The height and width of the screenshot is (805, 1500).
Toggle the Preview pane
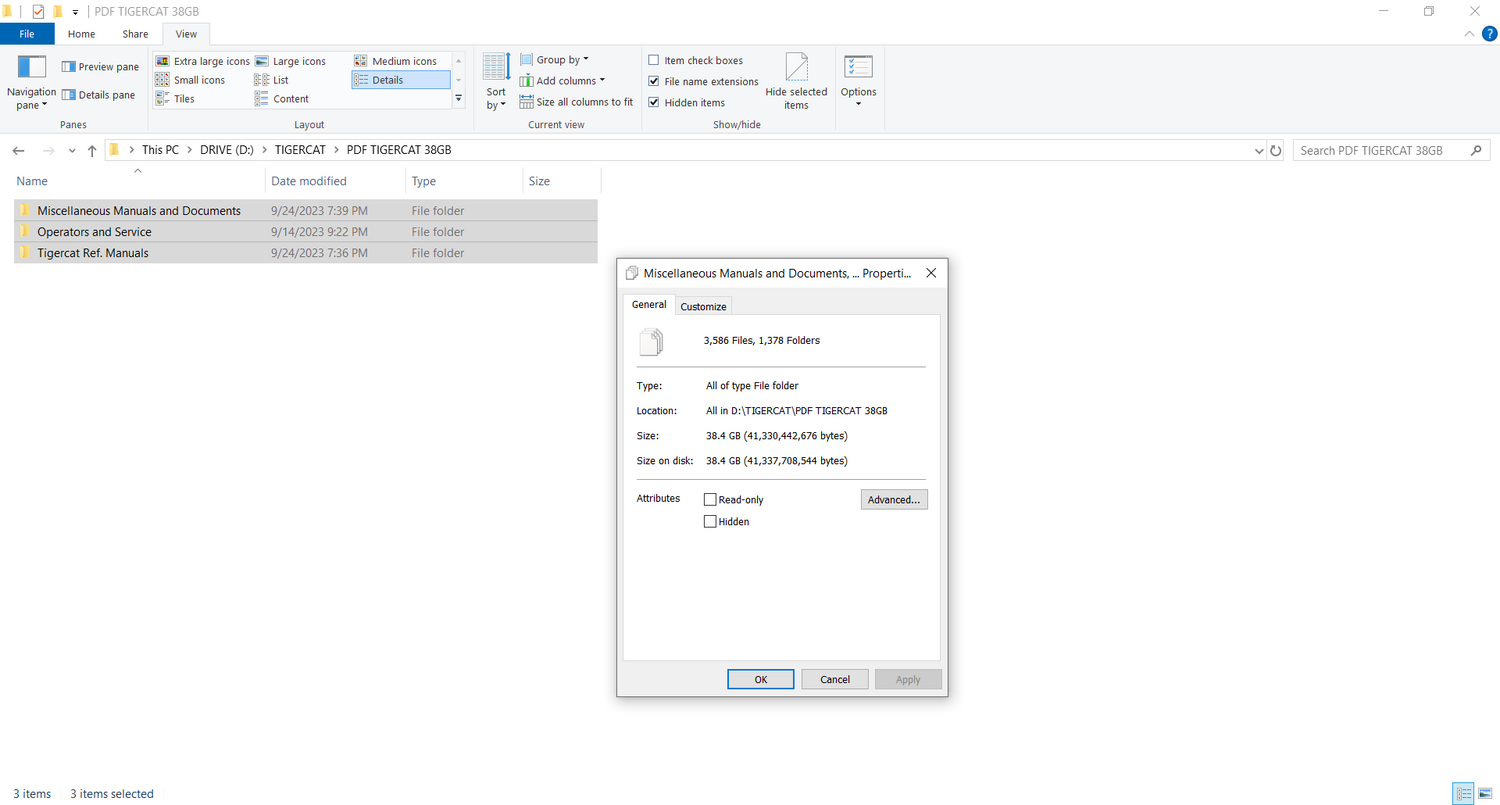point(100,67)
